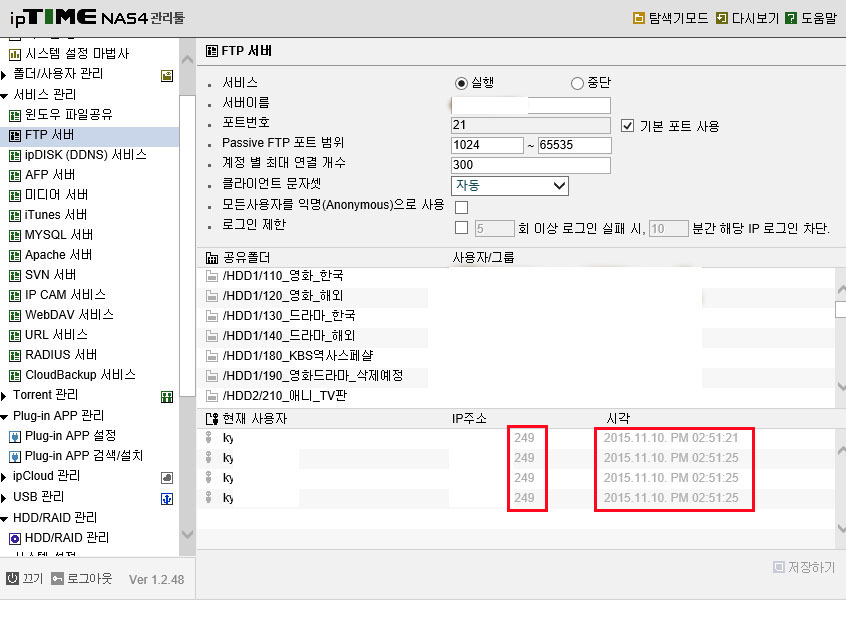This screenshot has width=846, height=621.
Task: Expand the 폴더/사용자 관리 tree node
Action: point(4,74)
